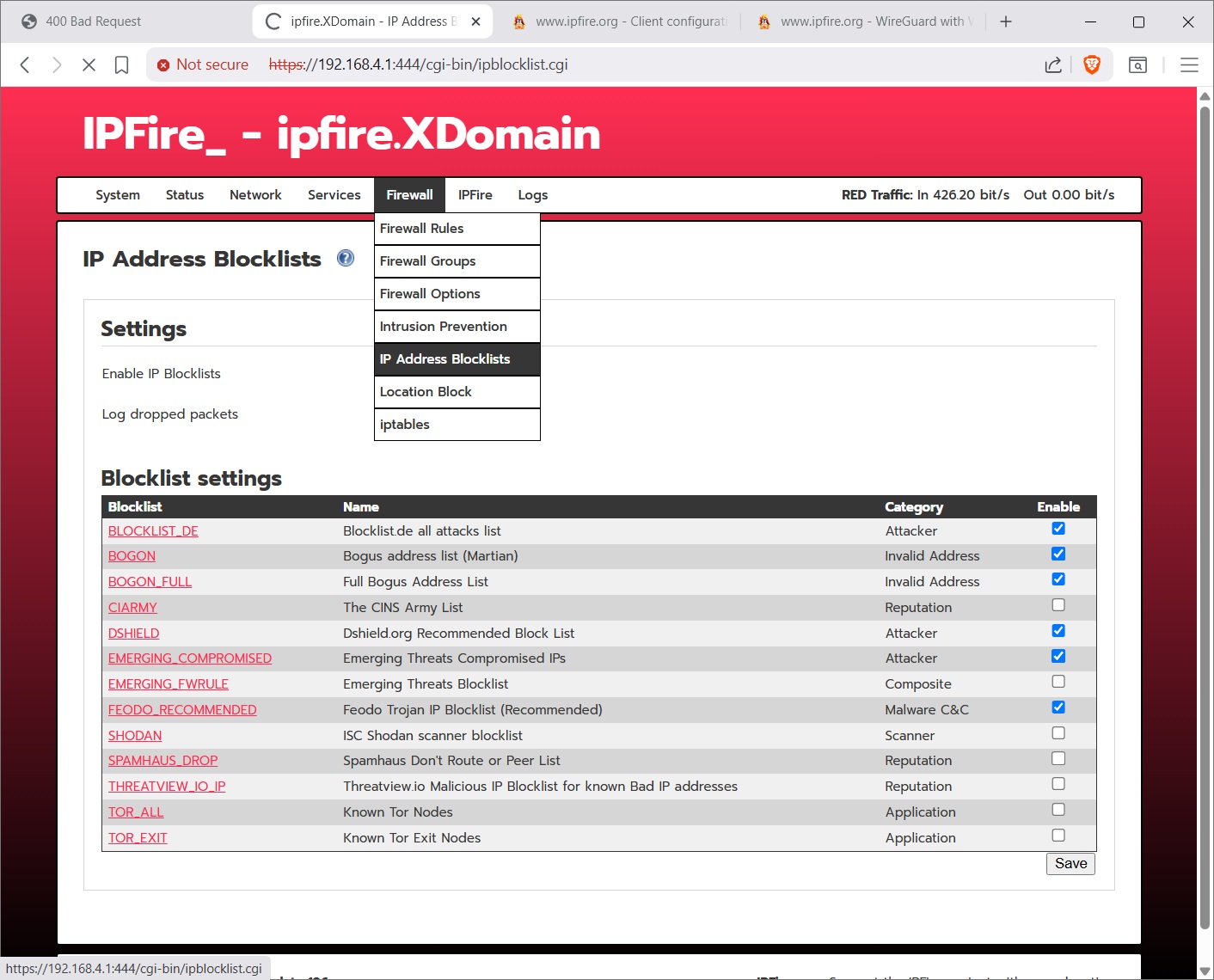The image size is (1214, 980).
Task: Open the help icon next to IP Address Blocklists
Action: (345, 258)
